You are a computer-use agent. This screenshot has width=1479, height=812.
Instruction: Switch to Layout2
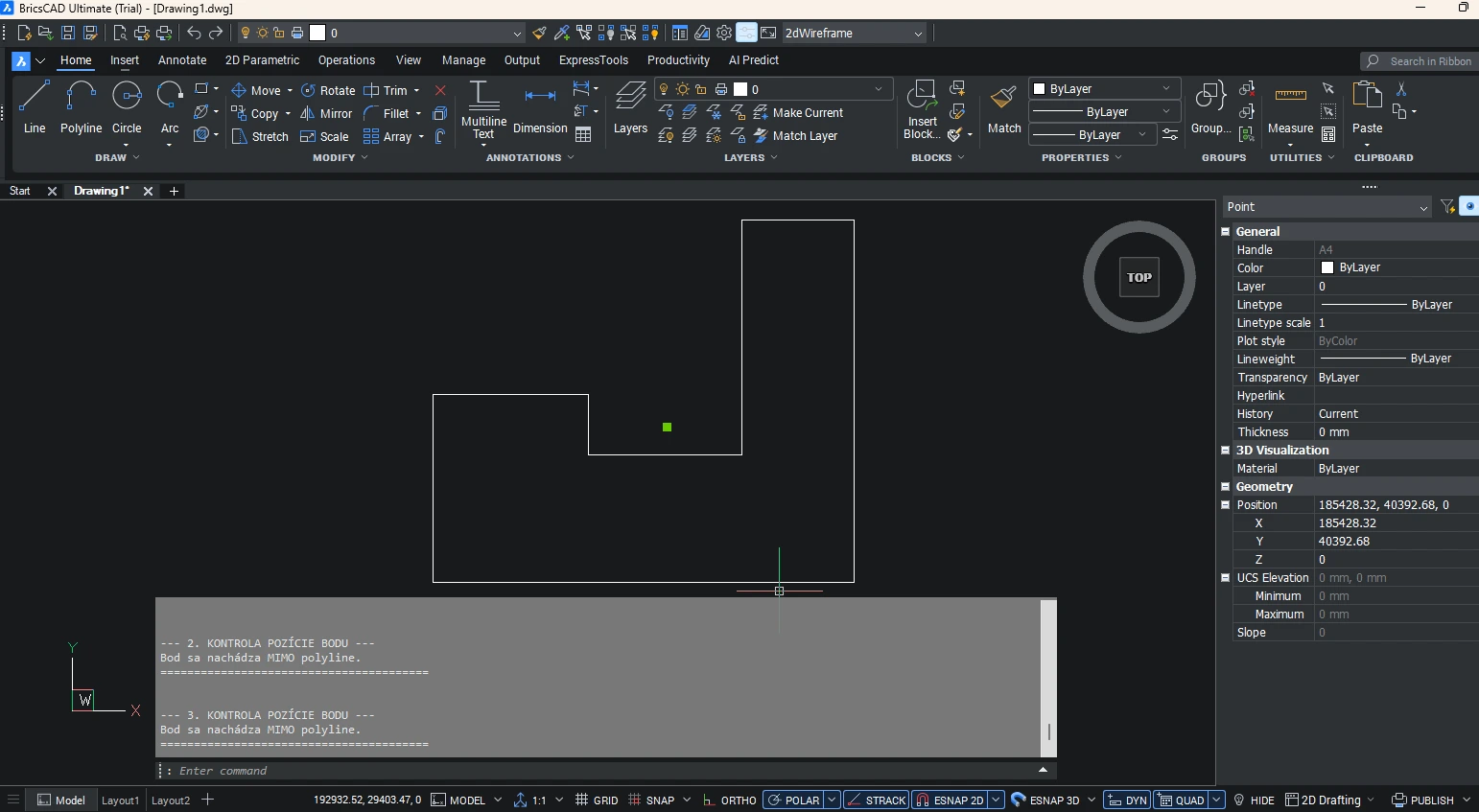(170, 800)
